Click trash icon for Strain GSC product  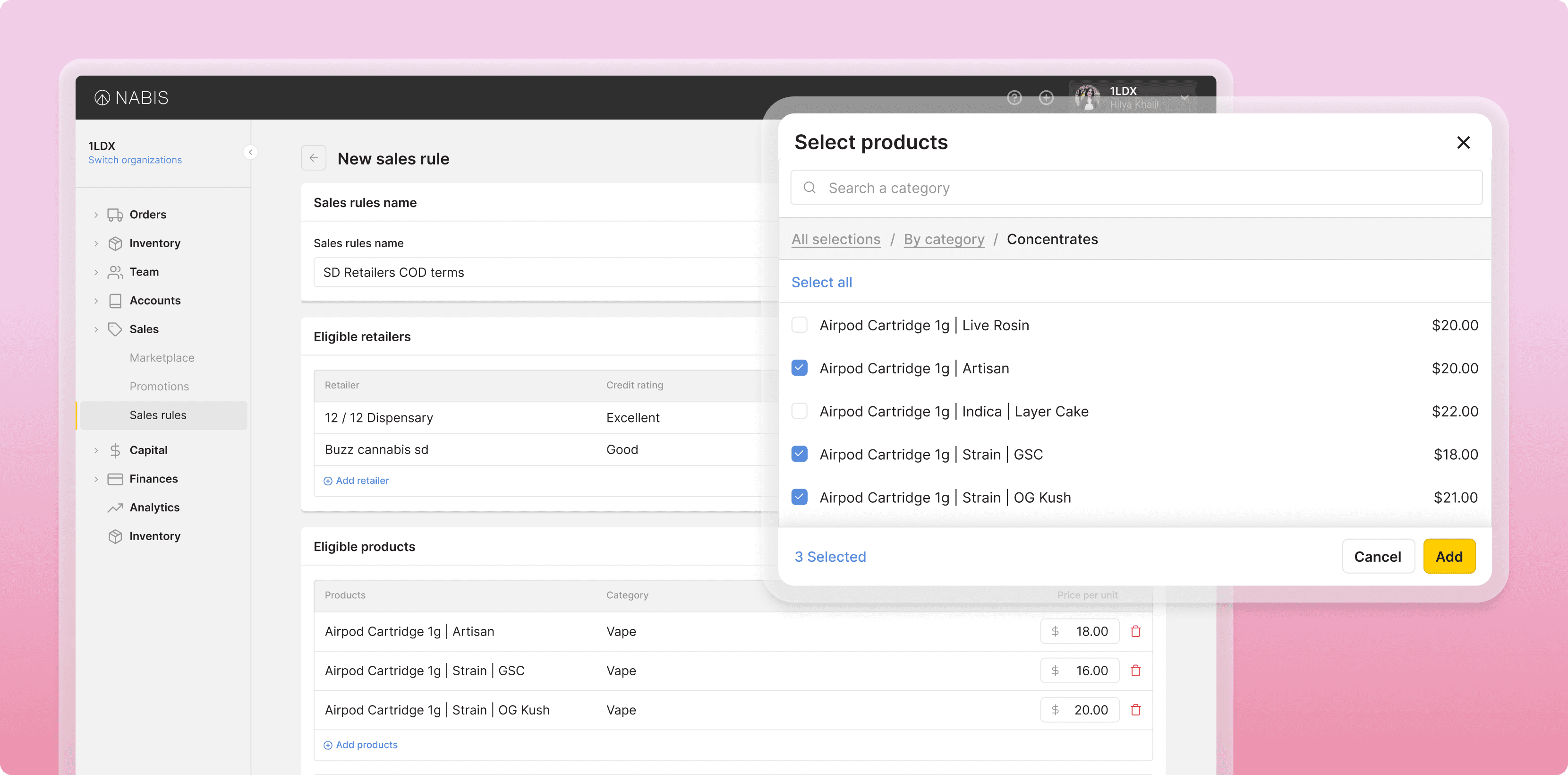pyautogui.click(x=1135, y=670)
